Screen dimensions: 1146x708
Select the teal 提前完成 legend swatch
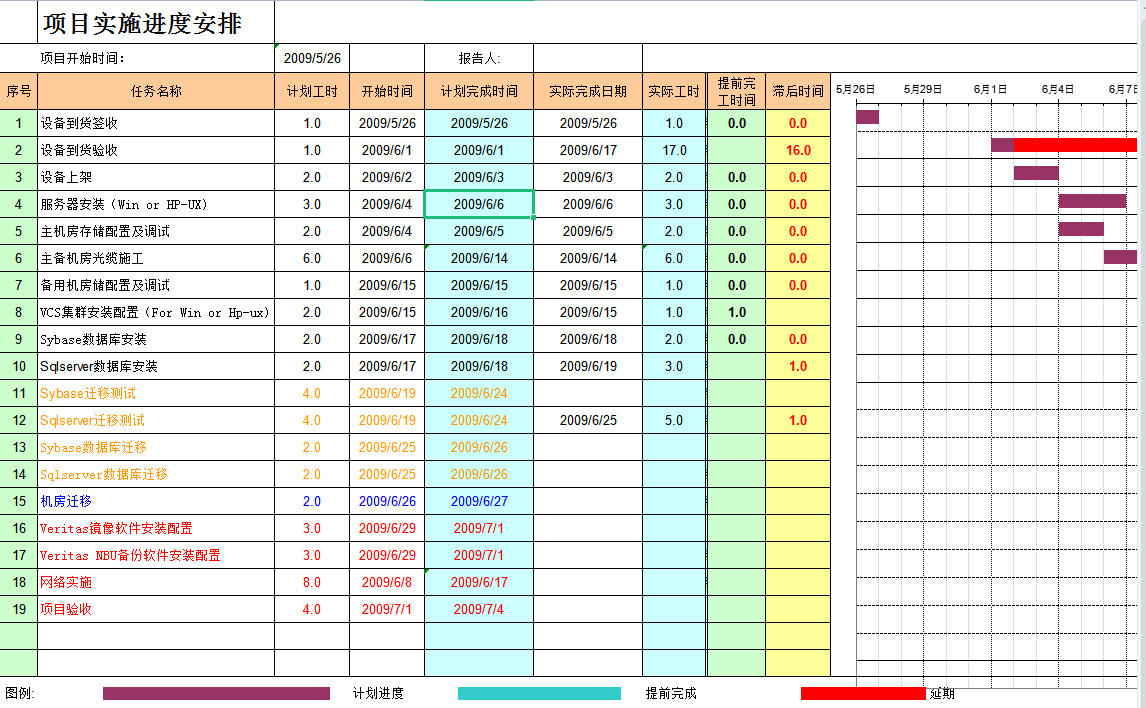[539, 693]
